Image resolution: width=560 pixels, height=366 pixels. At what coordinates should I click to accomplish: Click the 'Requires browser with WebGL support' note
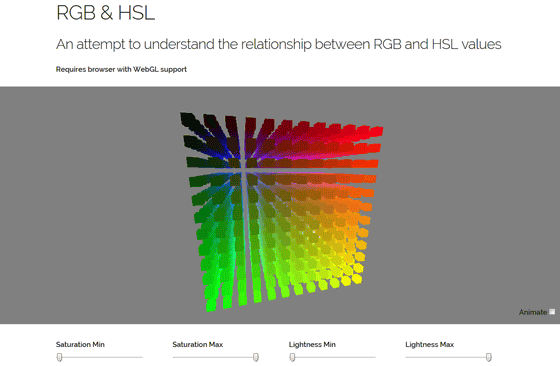[121, 69]
